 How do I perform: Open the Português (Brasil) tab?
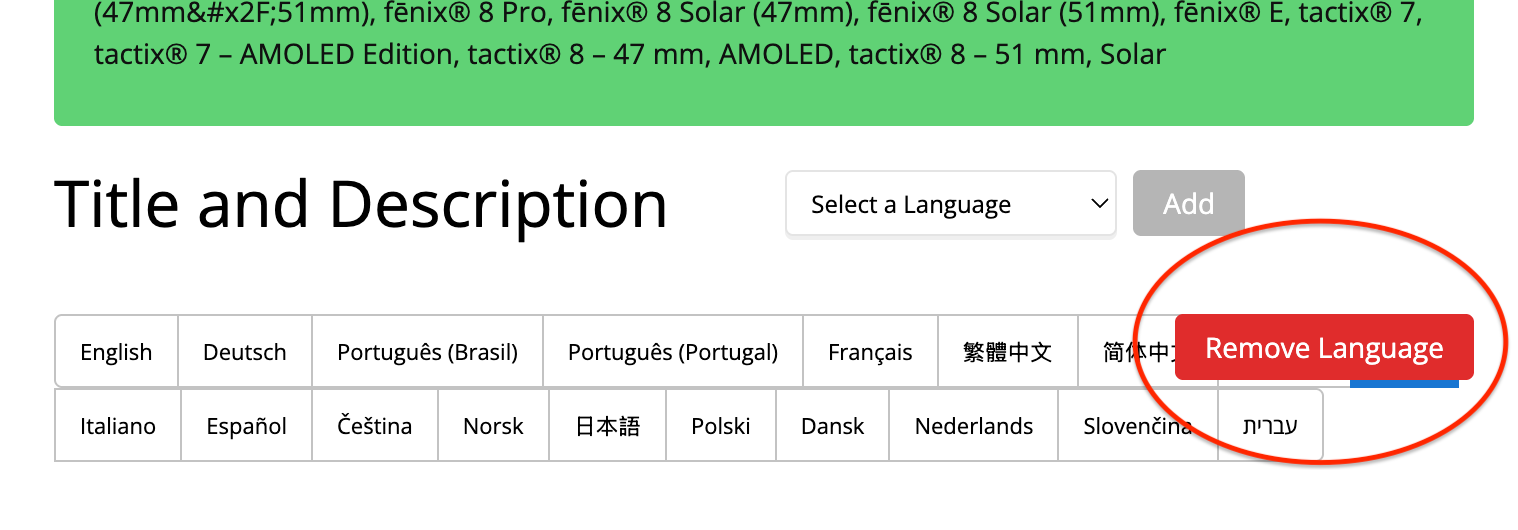[427, 352]
